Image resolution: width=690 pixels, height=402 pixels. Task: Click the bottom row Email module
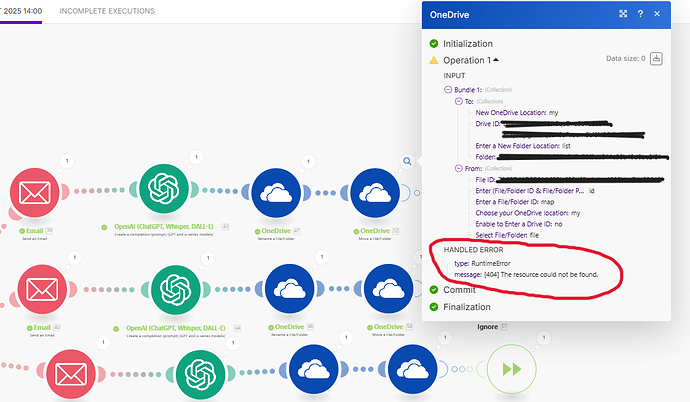[71, 374]
